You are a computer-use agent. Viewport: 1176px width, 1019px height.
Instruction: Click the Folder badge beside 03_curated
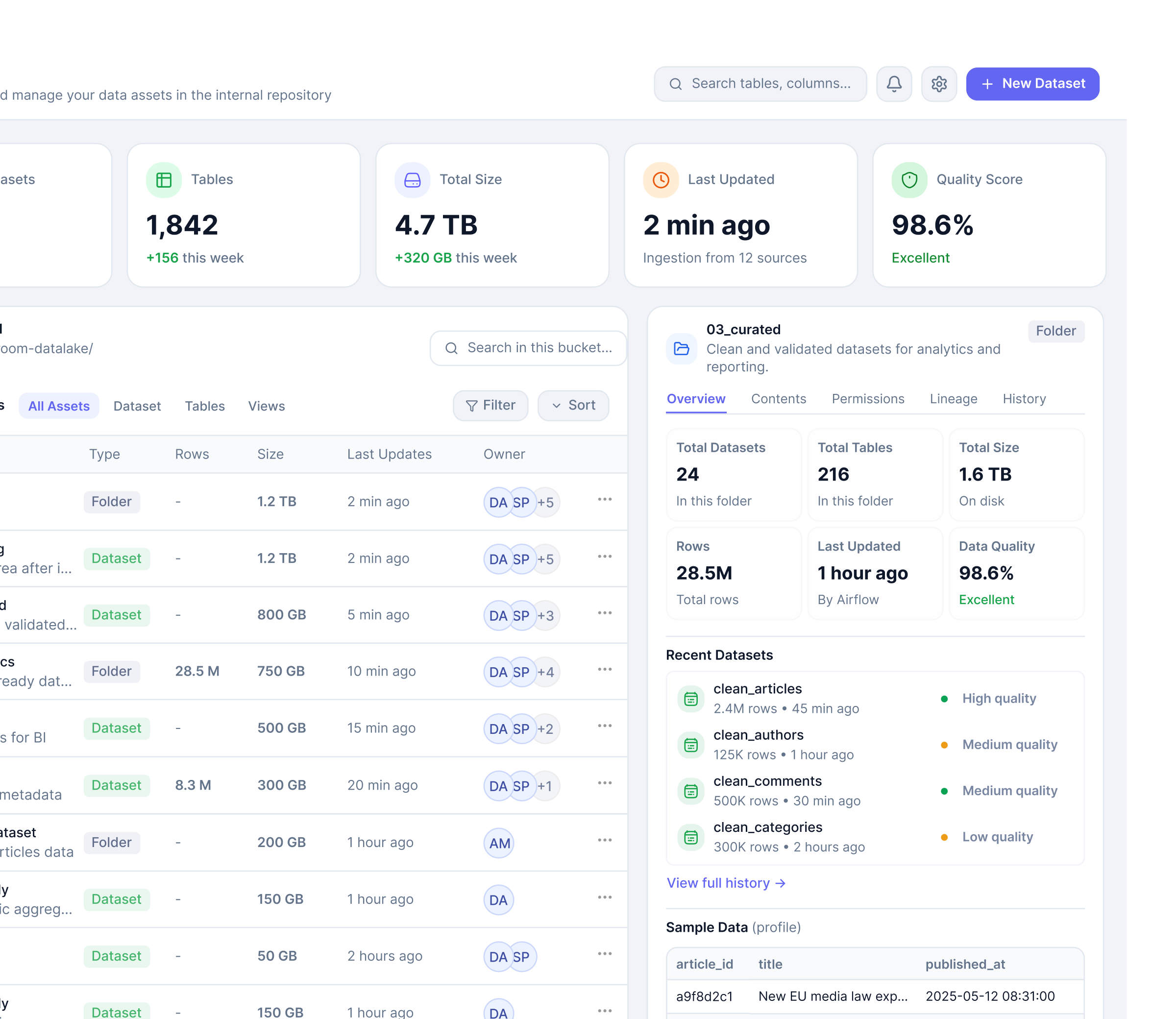pos(1056,332)
